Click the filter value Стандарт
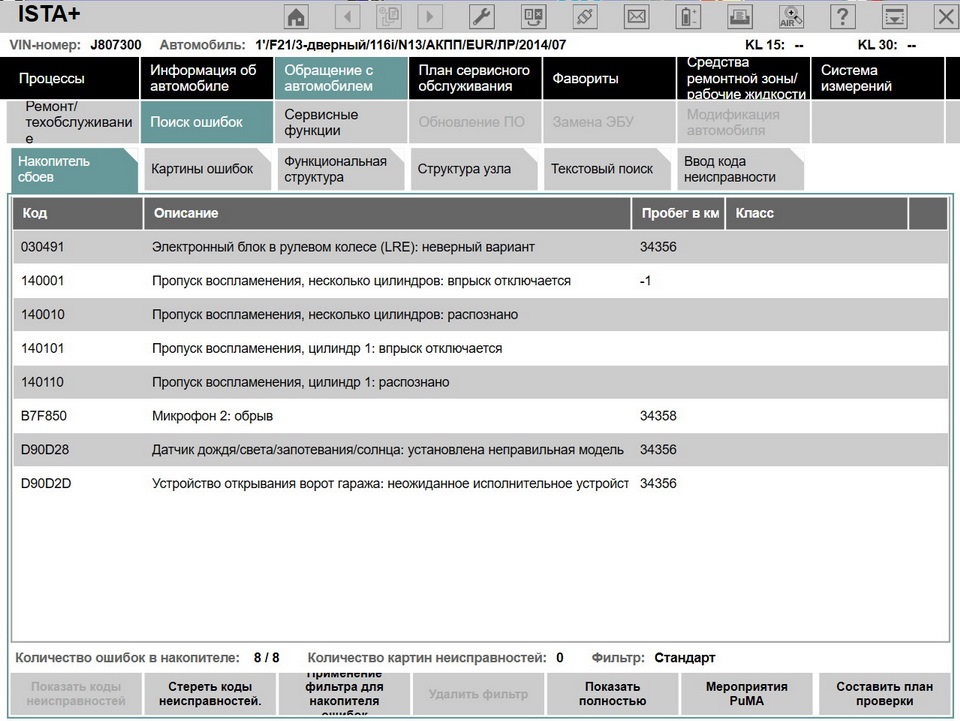Screen dimensions: 960x721 click(x=684, y=658)
